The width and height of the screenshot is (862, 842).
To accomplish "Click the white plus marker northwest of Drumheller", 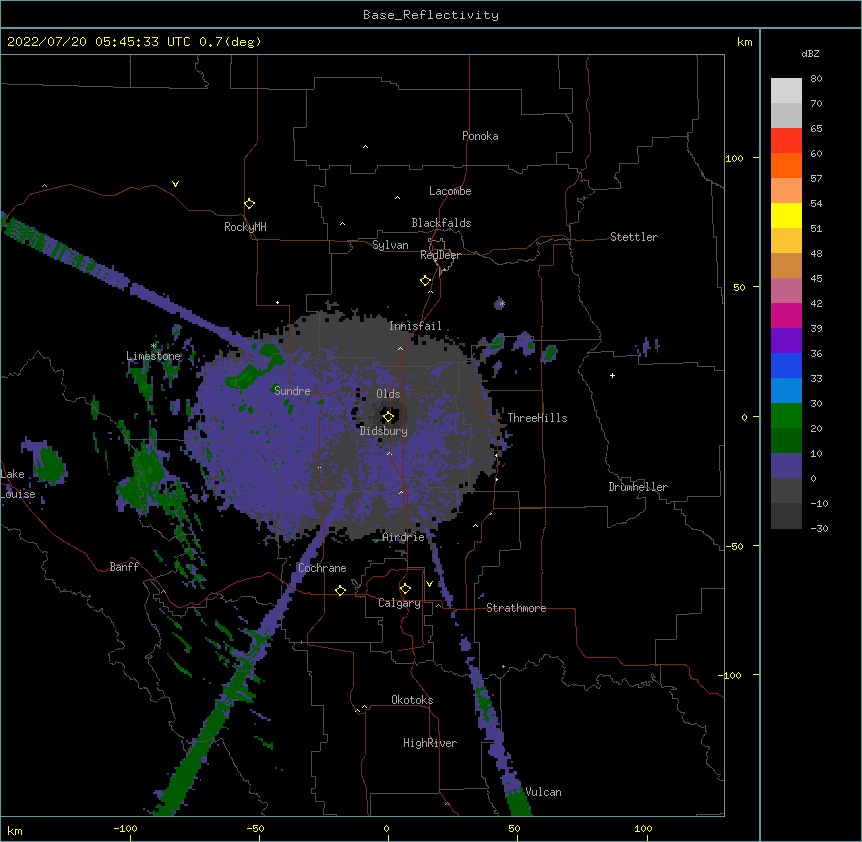I will [612, 375].
